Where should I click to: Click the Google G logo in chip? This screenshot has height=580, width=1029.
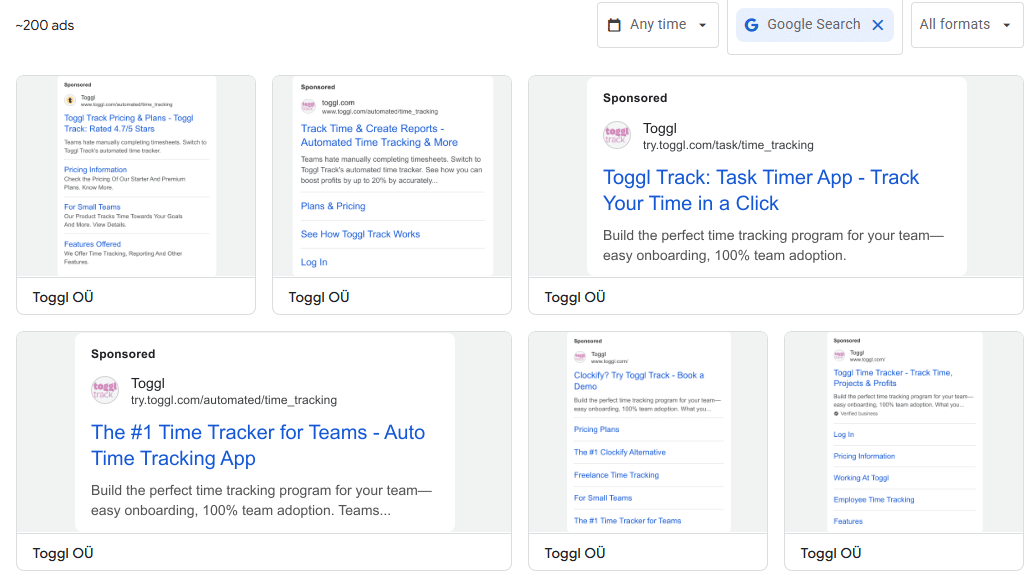pos(751,25)
